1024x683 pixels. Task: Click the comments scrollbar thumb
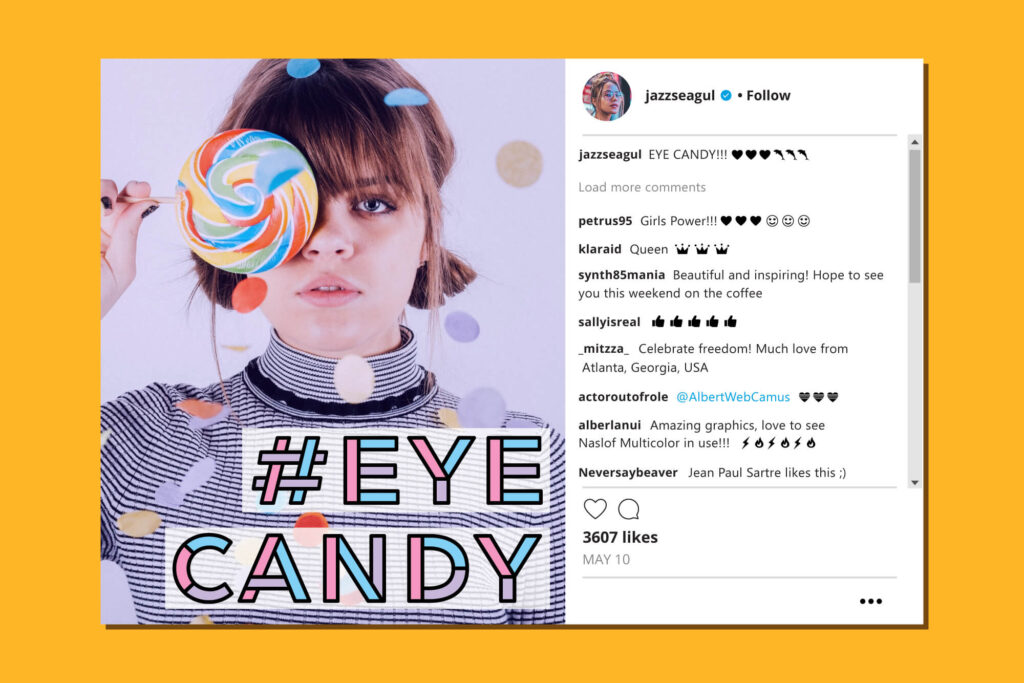click(x=915, y=216)
